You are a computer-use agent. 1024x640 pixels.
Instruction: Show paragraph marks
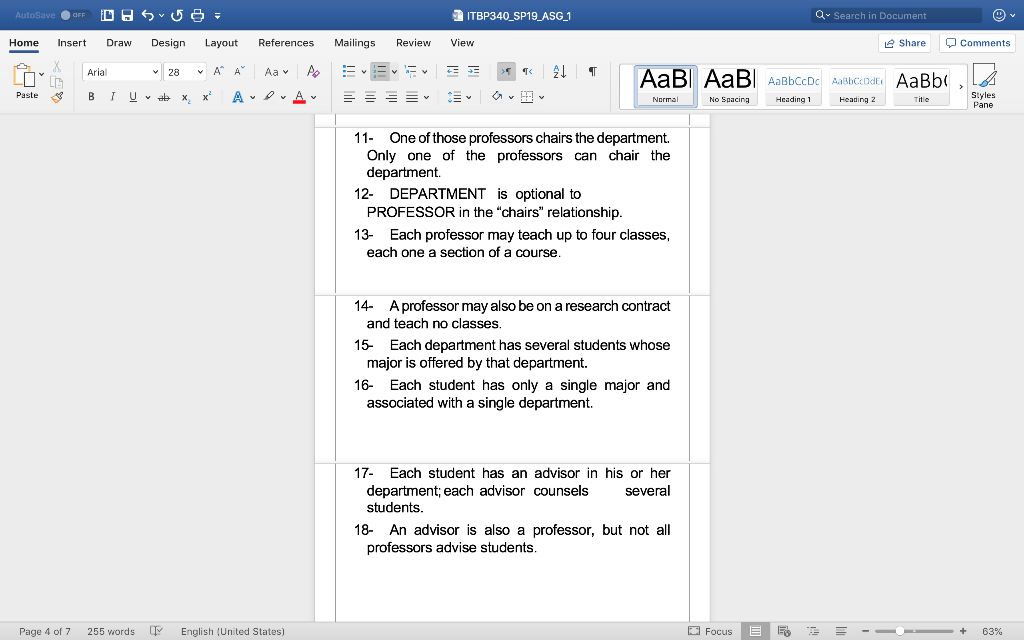(x=593, y=71)
